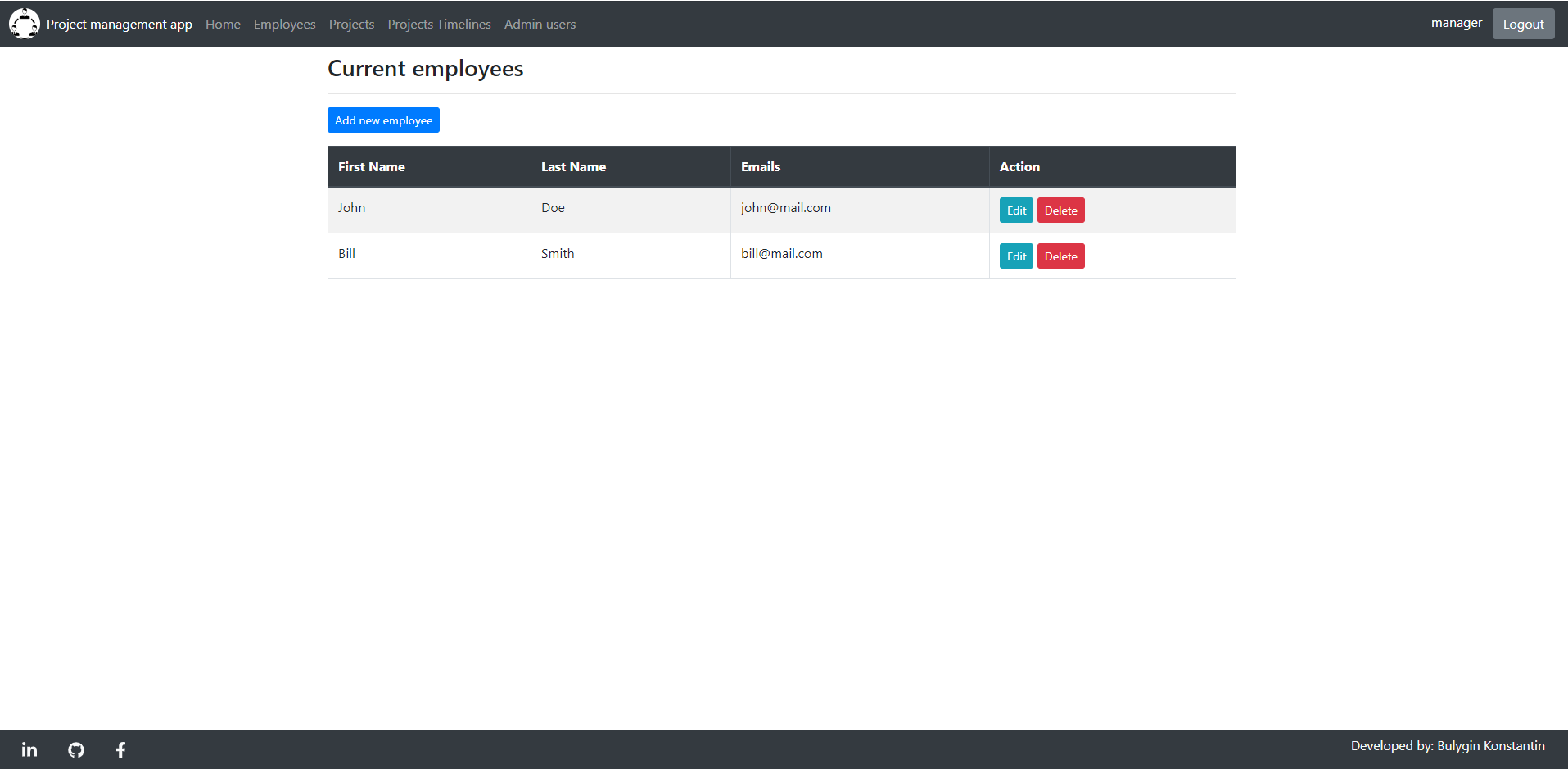Delete the employee John Doe
Image resolution: width=1568 pixels, height=769 pixels.
(1060, 210)
